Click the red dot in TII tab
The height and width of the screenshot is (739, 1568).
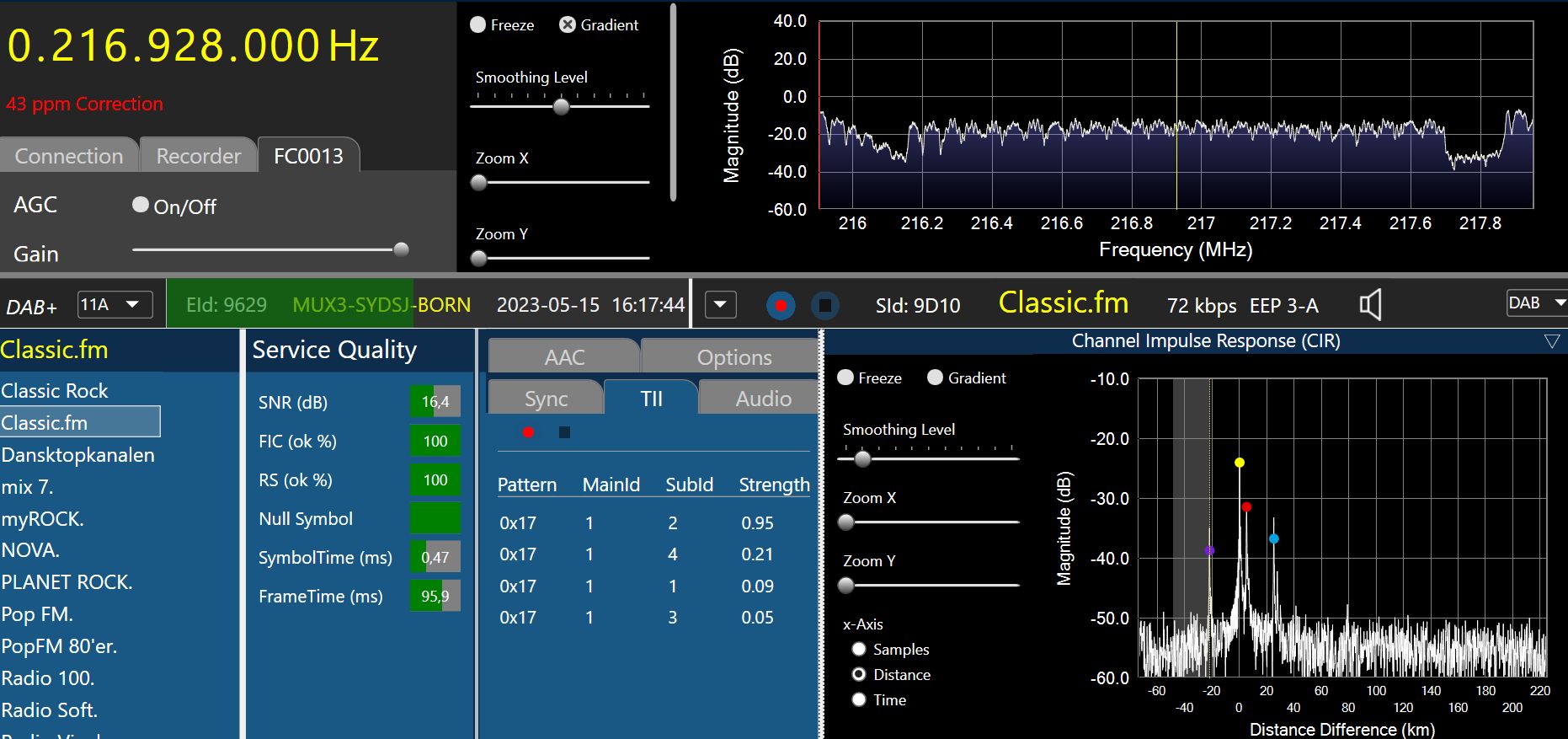tap(528, 432)
